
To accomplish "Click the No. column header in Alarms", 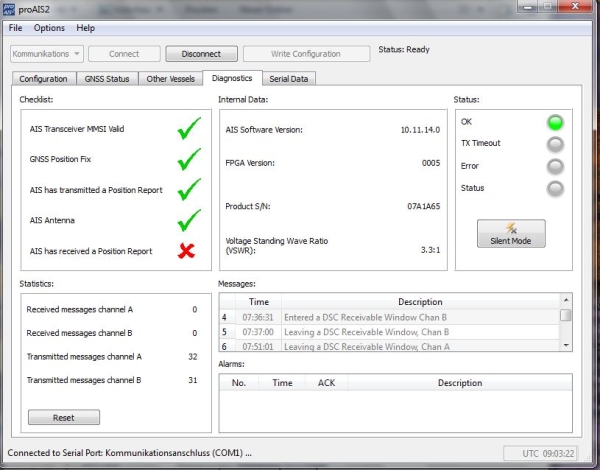I will (x=239, y=383).
